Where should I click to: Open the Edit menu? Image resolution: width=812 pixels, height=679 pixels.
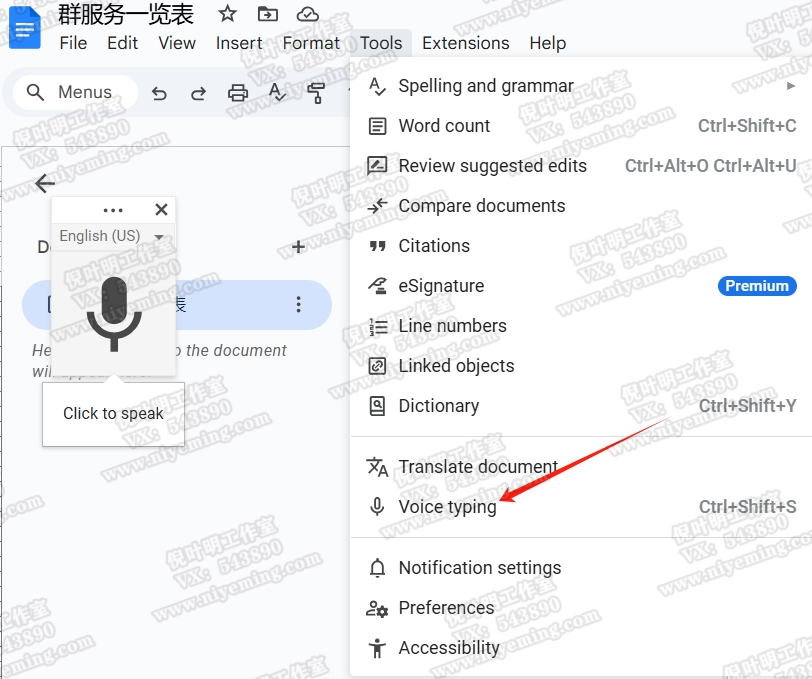(x=123, y=43)
